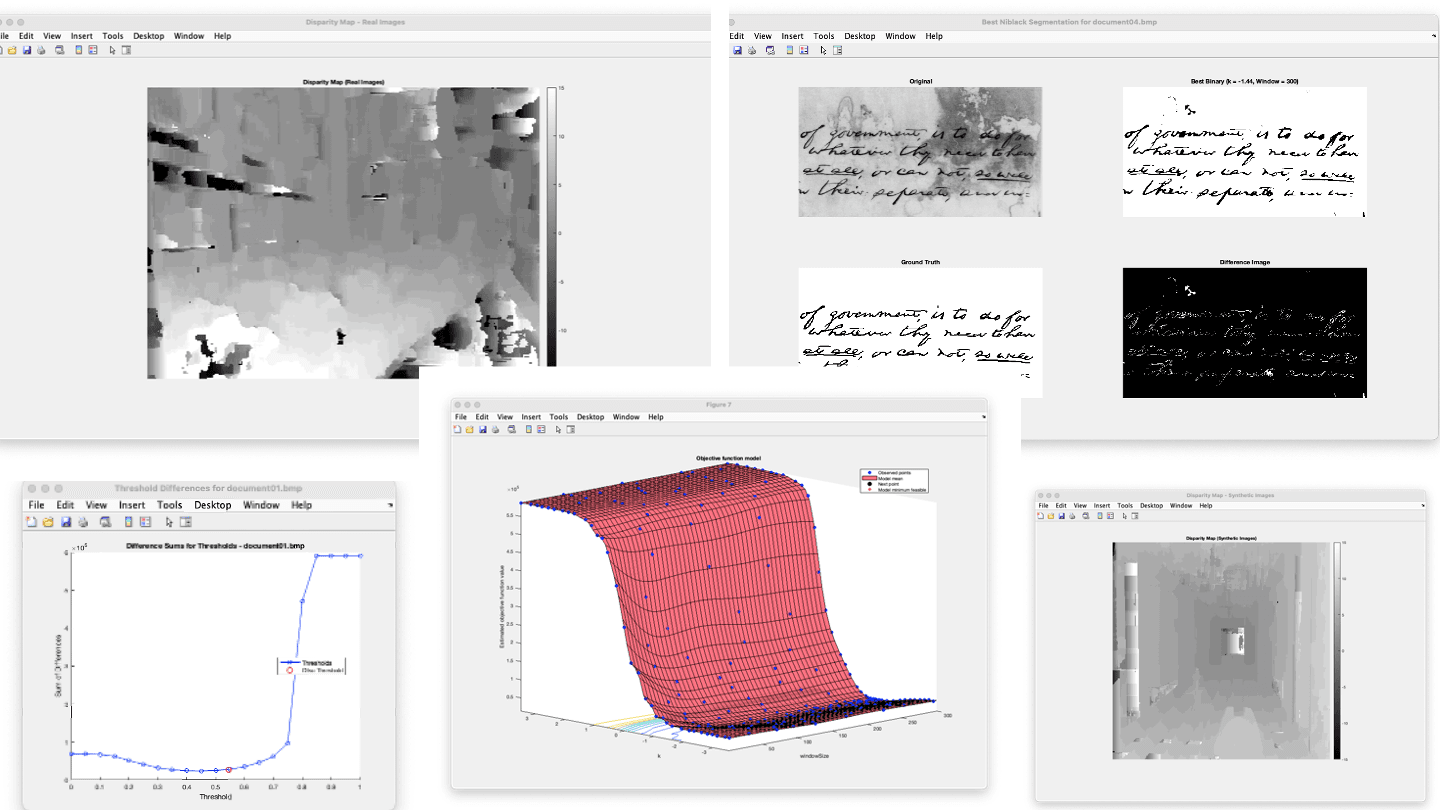Expand the chevron in Best Niblack Segmentation menu bar

[x=1433, y=35]
